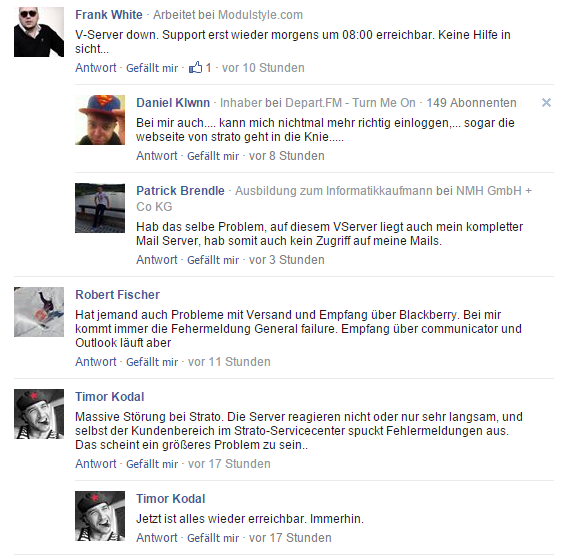Reply to Timor Kodal's 'Jetzt ist alles' comment
561x560 pixels.
pyautogui.click(x=156, y=538)
